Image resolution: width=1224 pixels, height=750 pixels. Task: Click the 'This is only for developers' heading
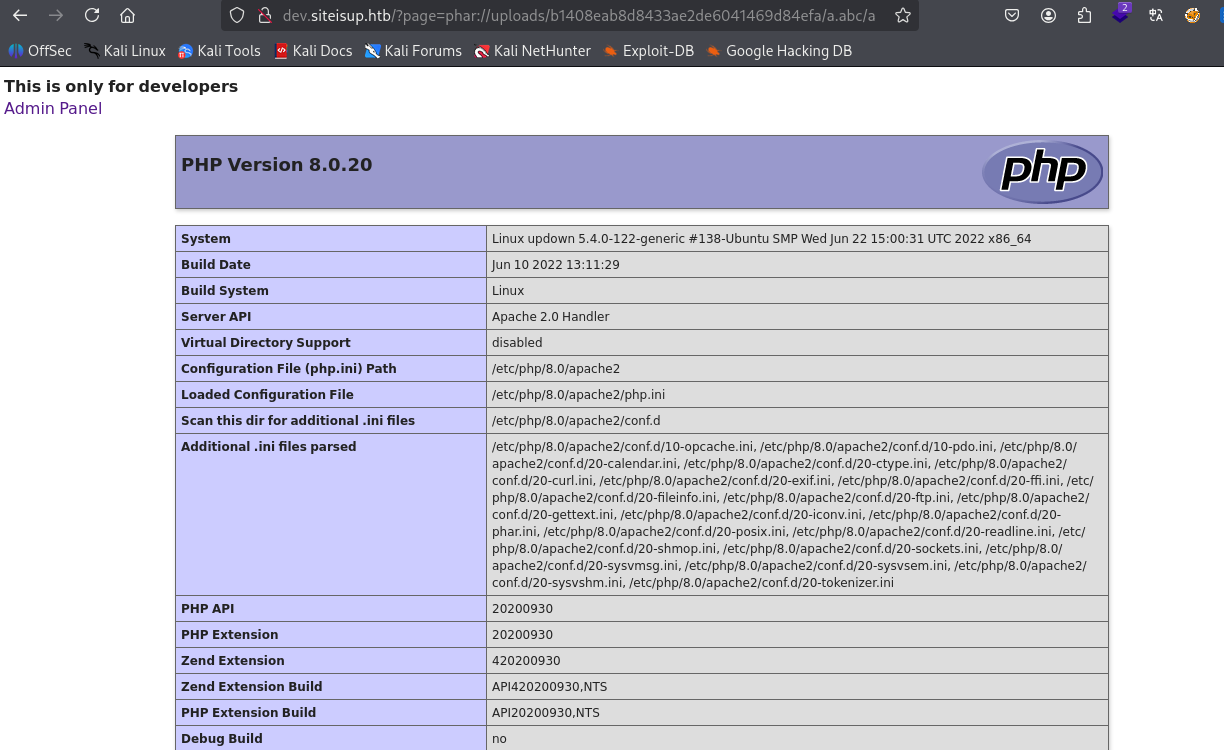[121, 86]
